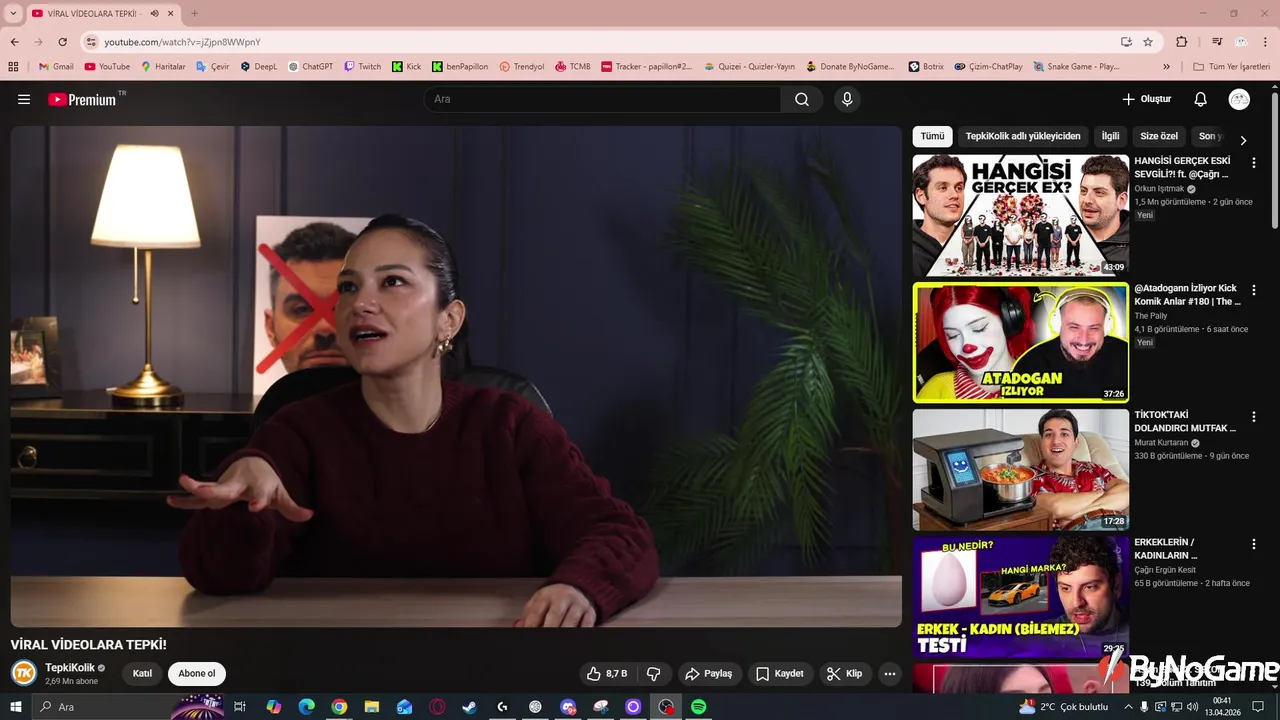Screen dimensions: 1280x720
Task: Open the more actions menu under the video
Action: coord(889,674)
